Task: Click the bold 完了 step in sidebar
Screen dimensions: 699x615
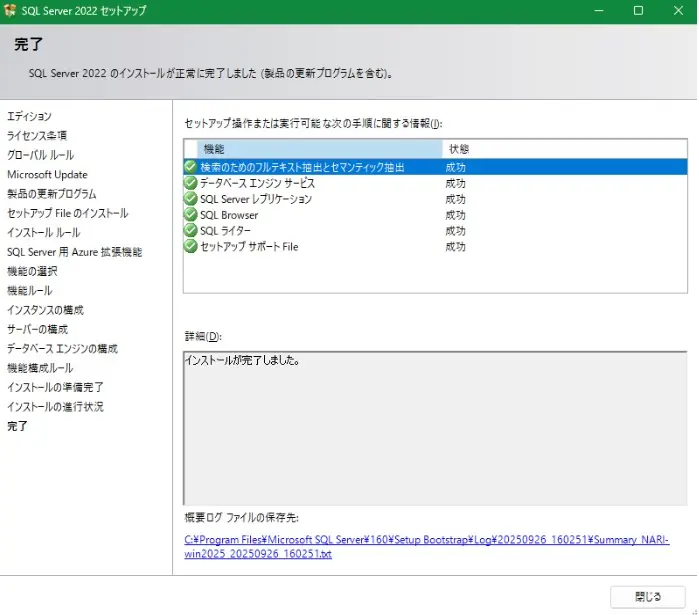Action: (x=17, y=426)
